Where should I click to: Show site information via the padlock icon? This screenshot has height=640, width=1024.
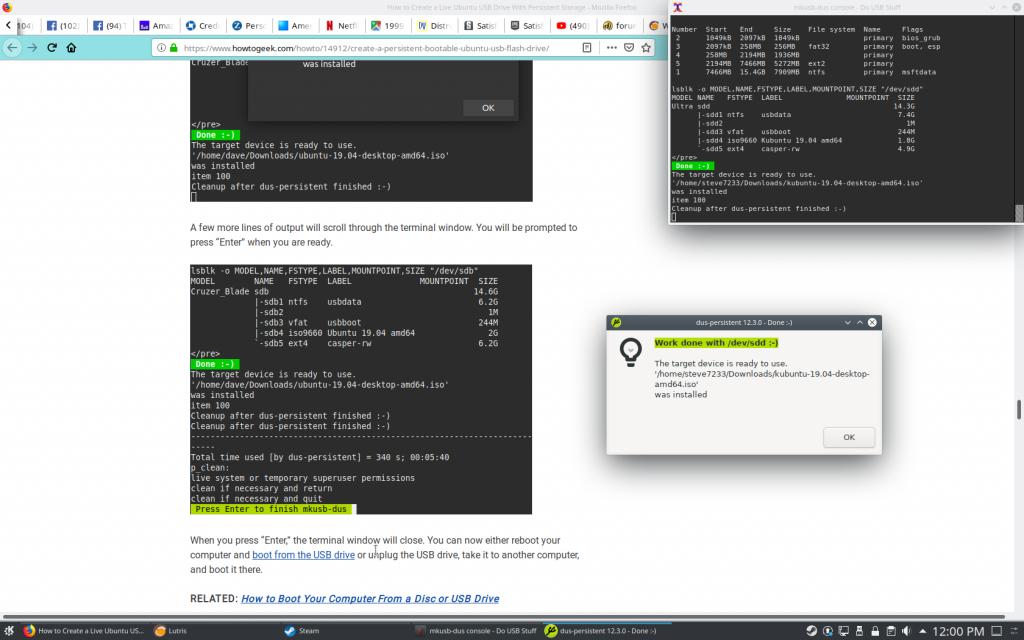pyautogui.click(x=175, y=48)
